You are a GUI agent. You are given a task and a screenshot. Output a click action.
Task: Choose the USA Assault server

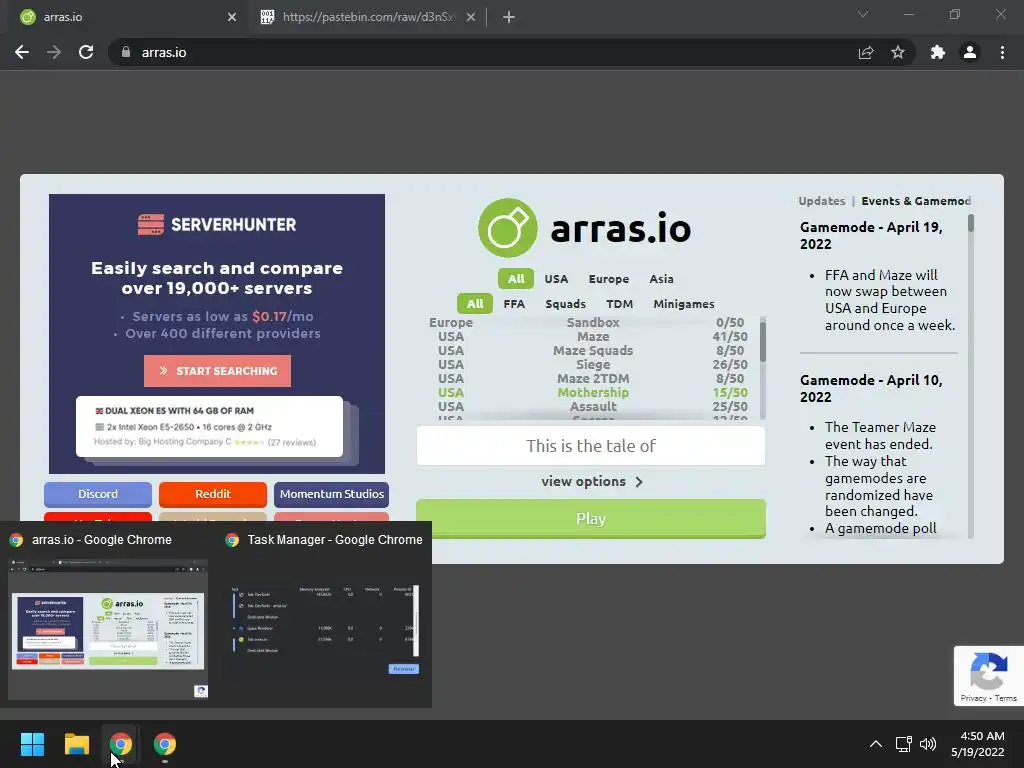pos(587,407)
